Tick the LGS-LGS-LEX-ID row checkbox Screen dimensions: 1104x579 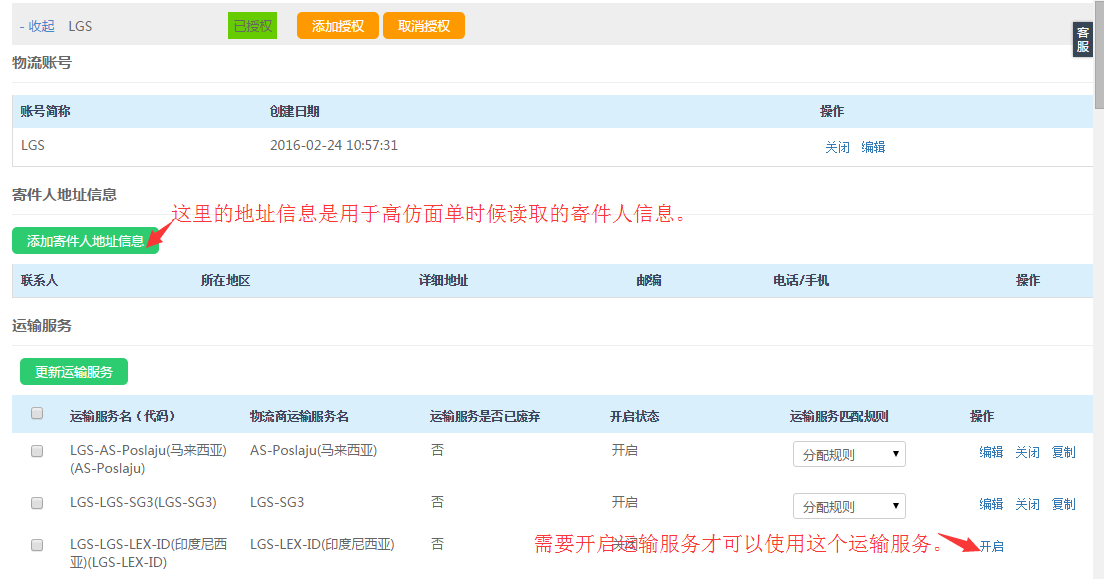click(37, 545)
